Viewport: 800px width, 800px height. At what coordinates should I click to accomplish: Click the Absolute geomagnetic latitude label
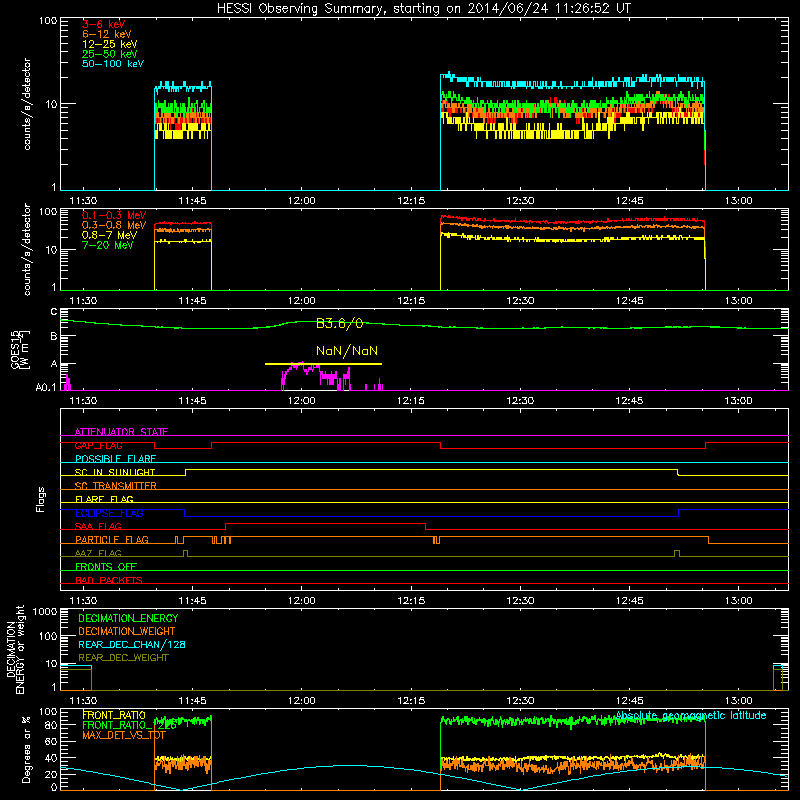tap(691, 715)
